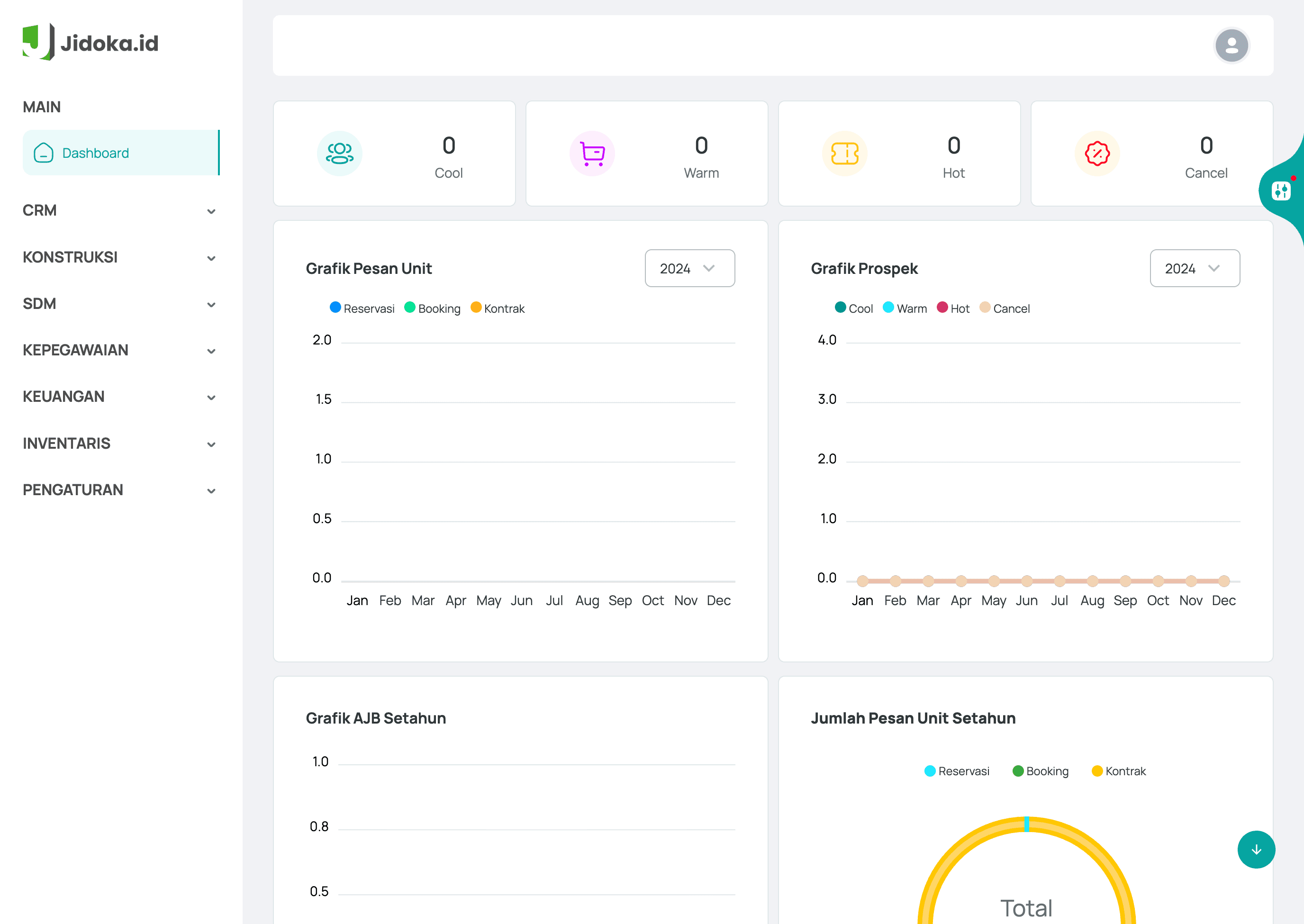The width and height of the screenshot is (1304, 924).
Task: Toggle Kontrak series in Grafik Pesan Unit
Action: 498,308
